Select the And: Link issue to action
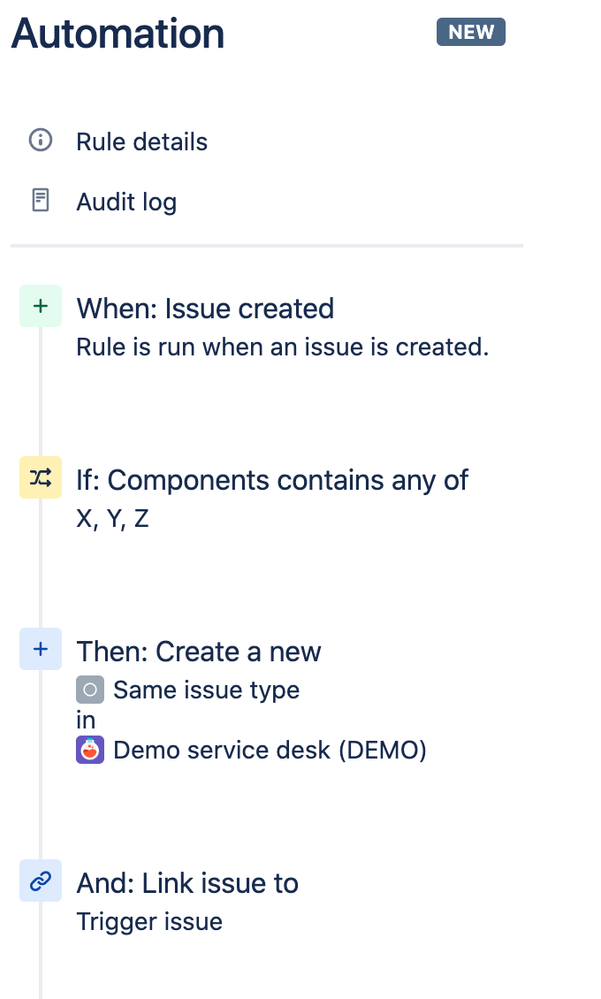Viewport: 601px width, 999px height. [187, 883]
